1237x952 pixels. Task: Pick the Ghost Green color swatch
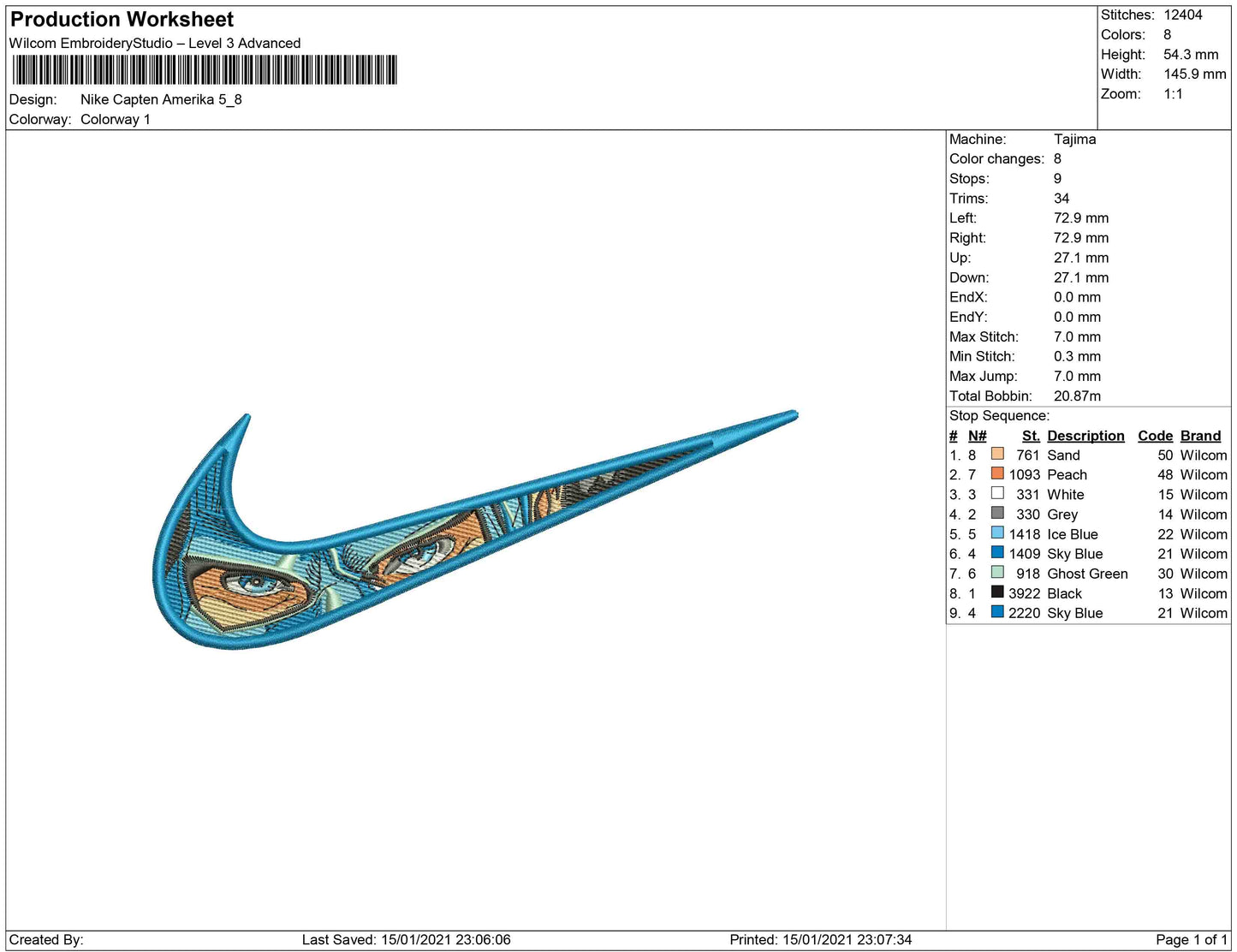click(997, 572)
